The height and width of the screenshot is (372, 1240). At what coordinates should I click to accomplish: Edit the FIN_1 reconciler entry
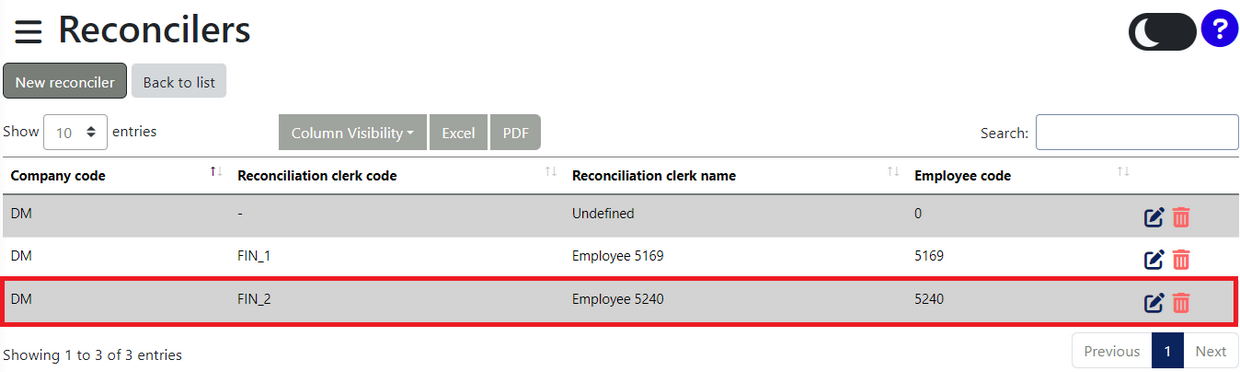coord(1154,259)
